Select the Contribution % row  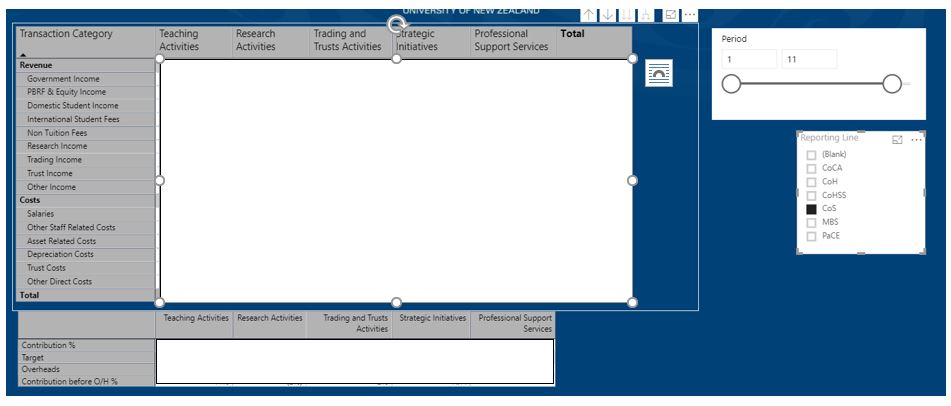pyautogui.click(x=86, y=345)
